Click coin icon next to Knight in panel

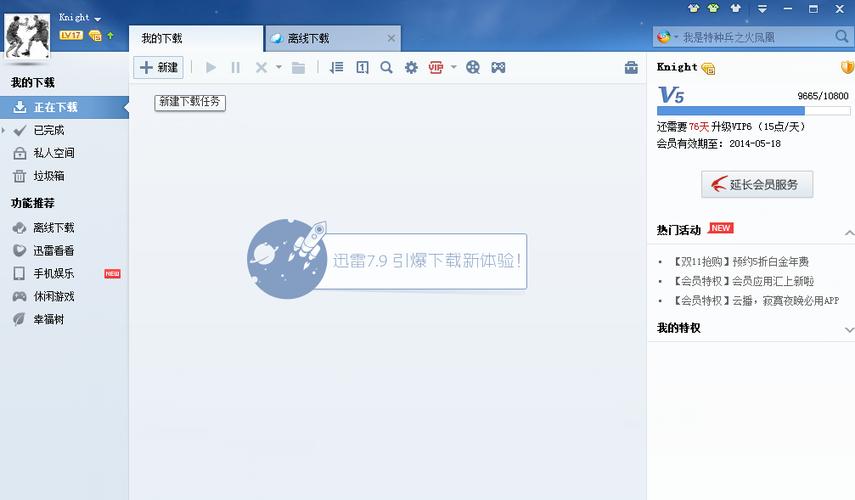point(708,68)
